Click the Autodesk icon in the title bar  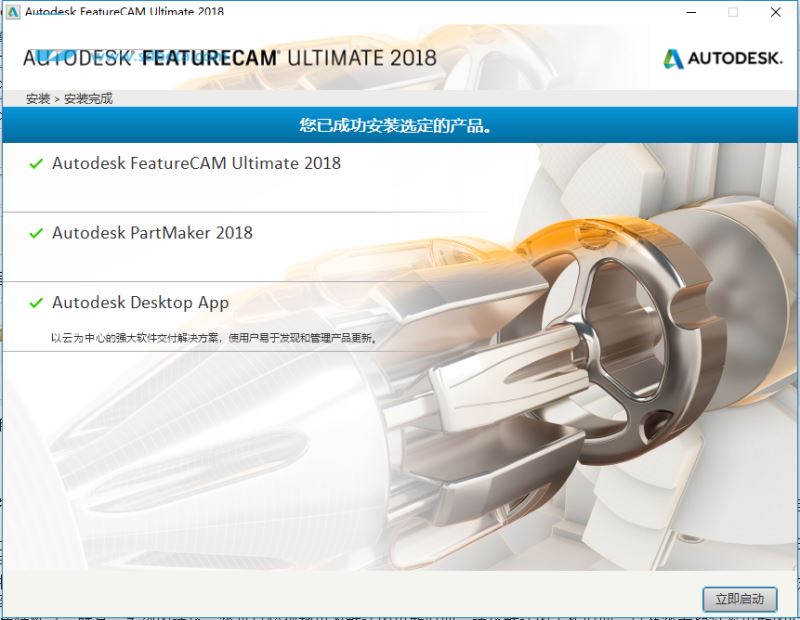(x=11, y=11)
